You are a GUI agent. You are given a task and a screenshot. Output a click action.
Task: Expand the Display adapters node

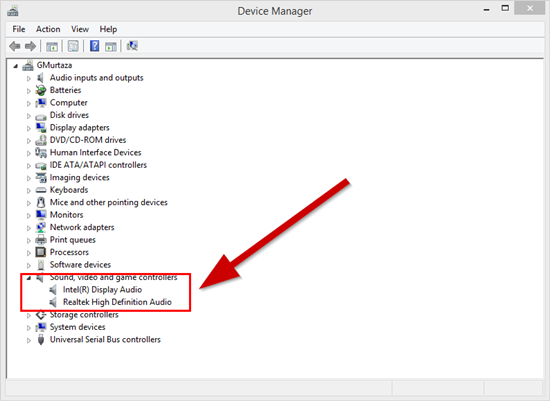29,128
